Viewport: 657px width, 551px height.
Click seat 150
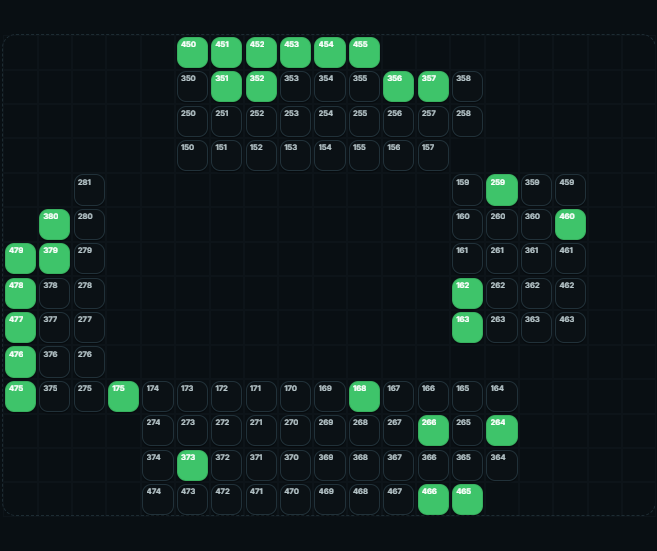192,155
